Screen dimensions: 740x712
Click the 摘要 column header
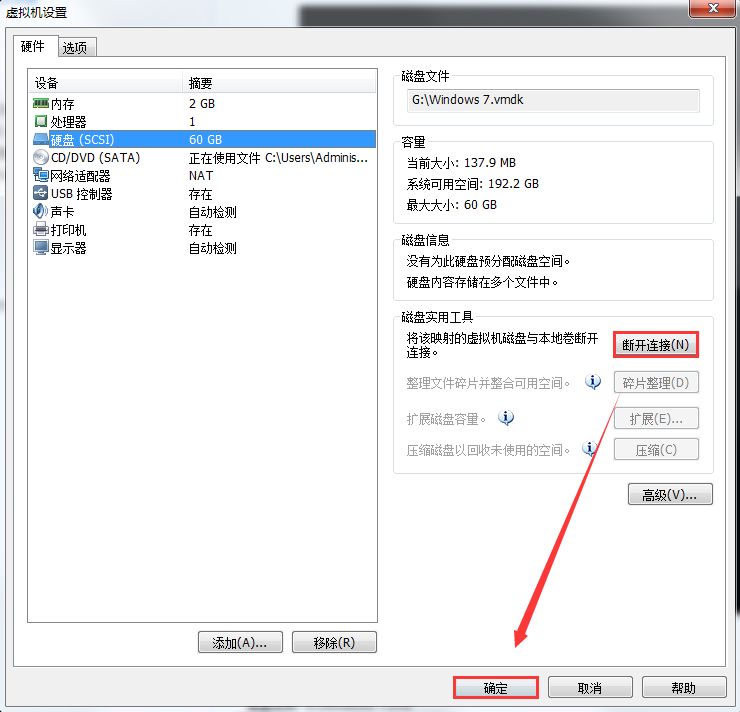[279, 83]
